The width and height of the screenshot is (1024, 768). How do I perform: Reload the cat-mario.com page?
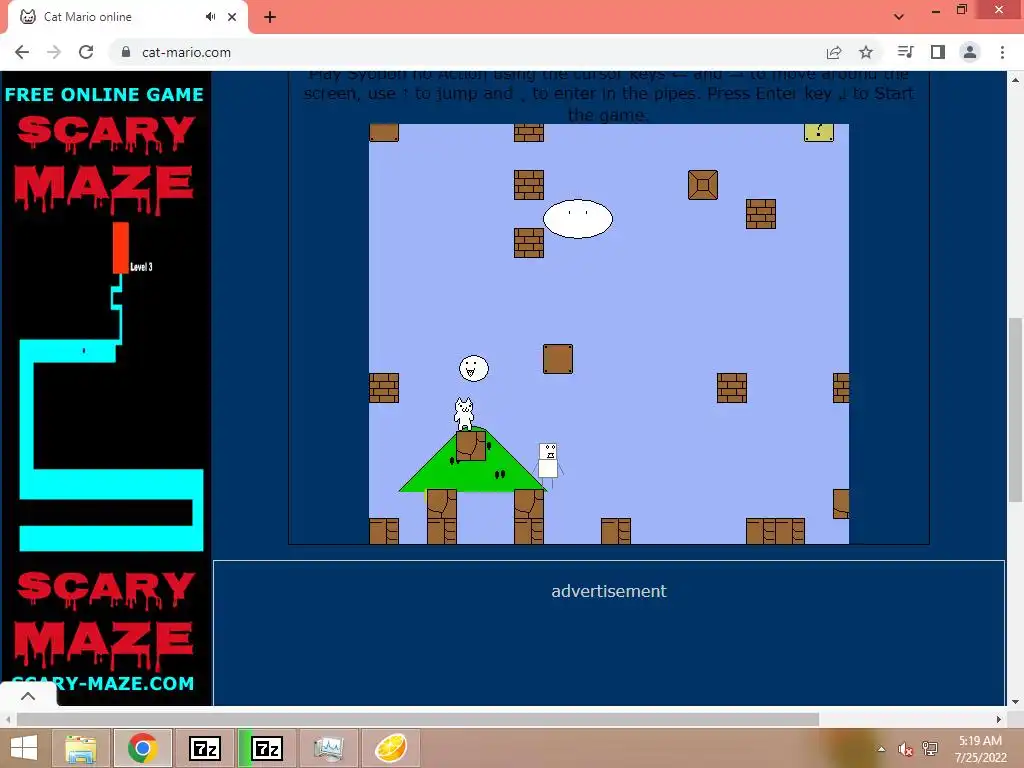[x=86, y=52]
